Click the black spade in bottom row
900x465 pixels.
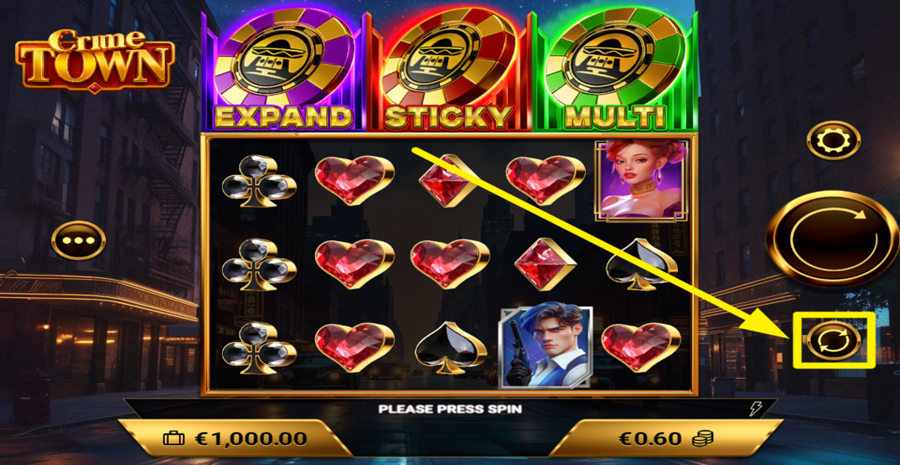tap(451, 348)
